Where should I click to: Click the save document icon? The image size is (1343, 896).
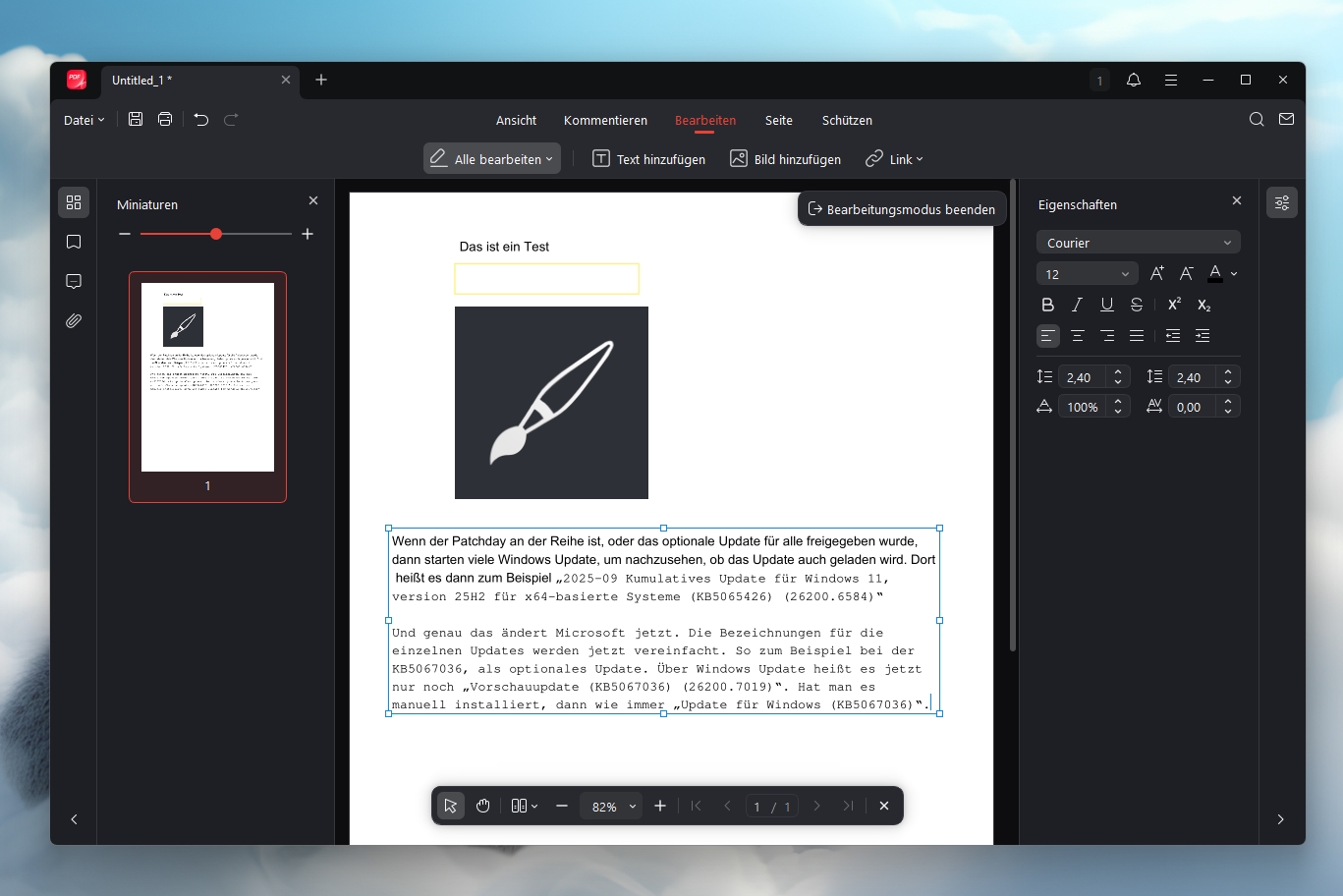coord(136,120)
